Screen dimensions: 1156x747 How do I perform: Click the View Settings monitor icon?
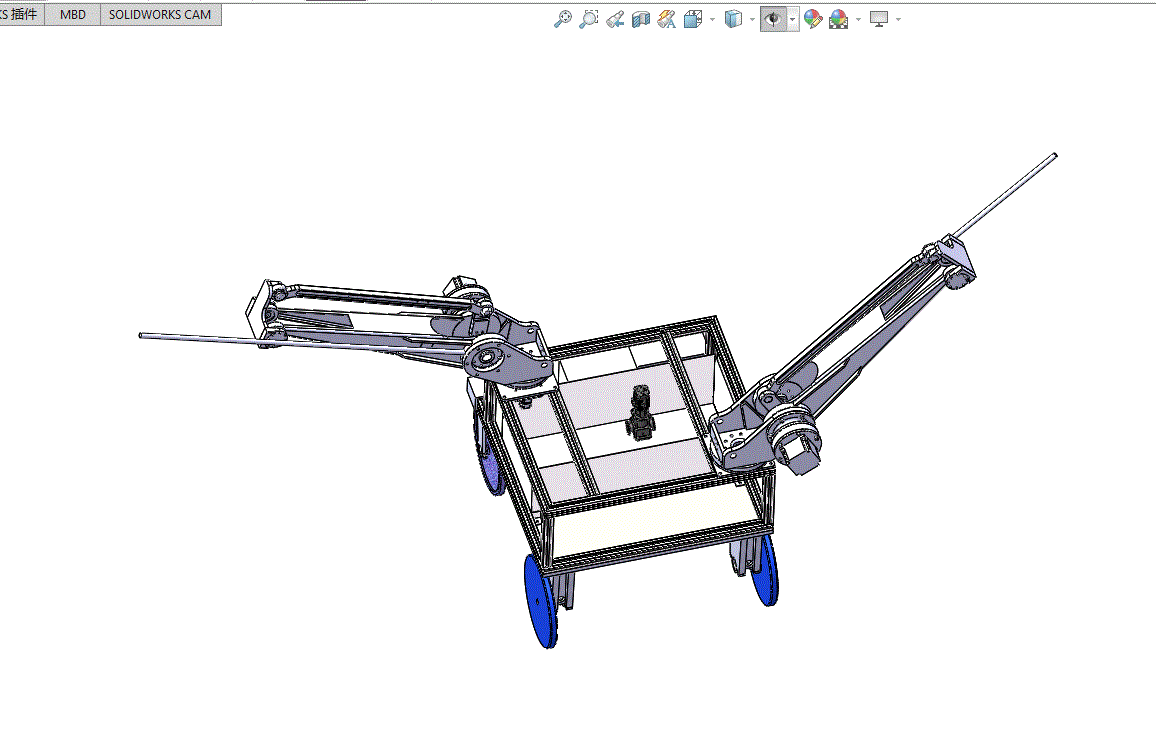point(878,19)
